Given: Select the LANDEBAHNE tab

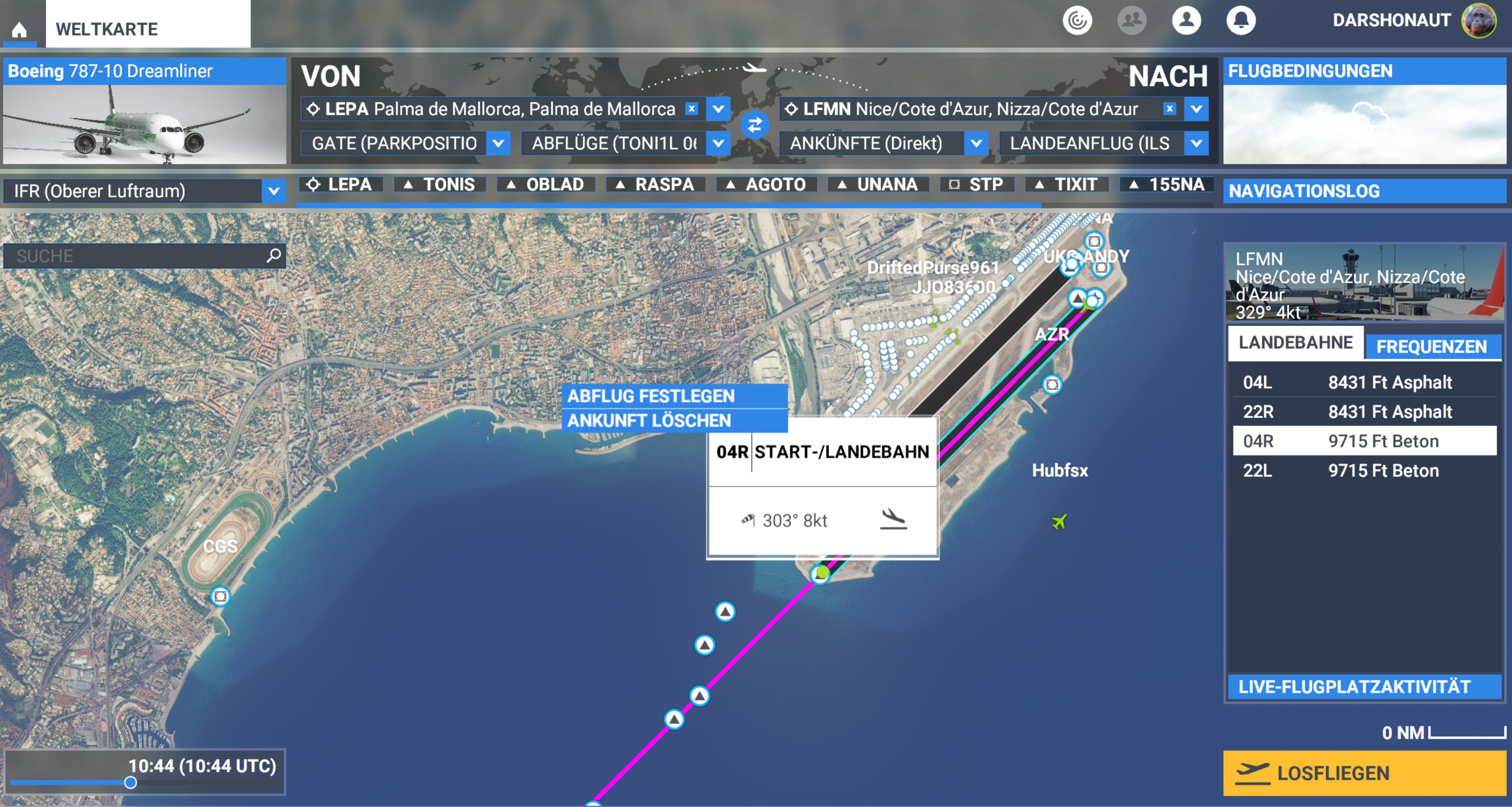Looking at the screenshot, I should (1296, 343).
